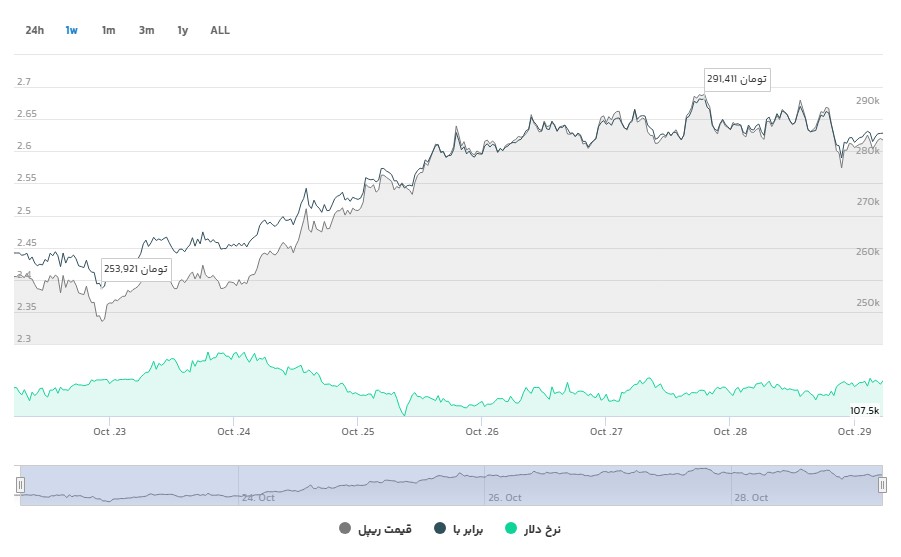Select the 1m time range
The width and height of the screenshot is (901, 557).
(x=108, y=30)
